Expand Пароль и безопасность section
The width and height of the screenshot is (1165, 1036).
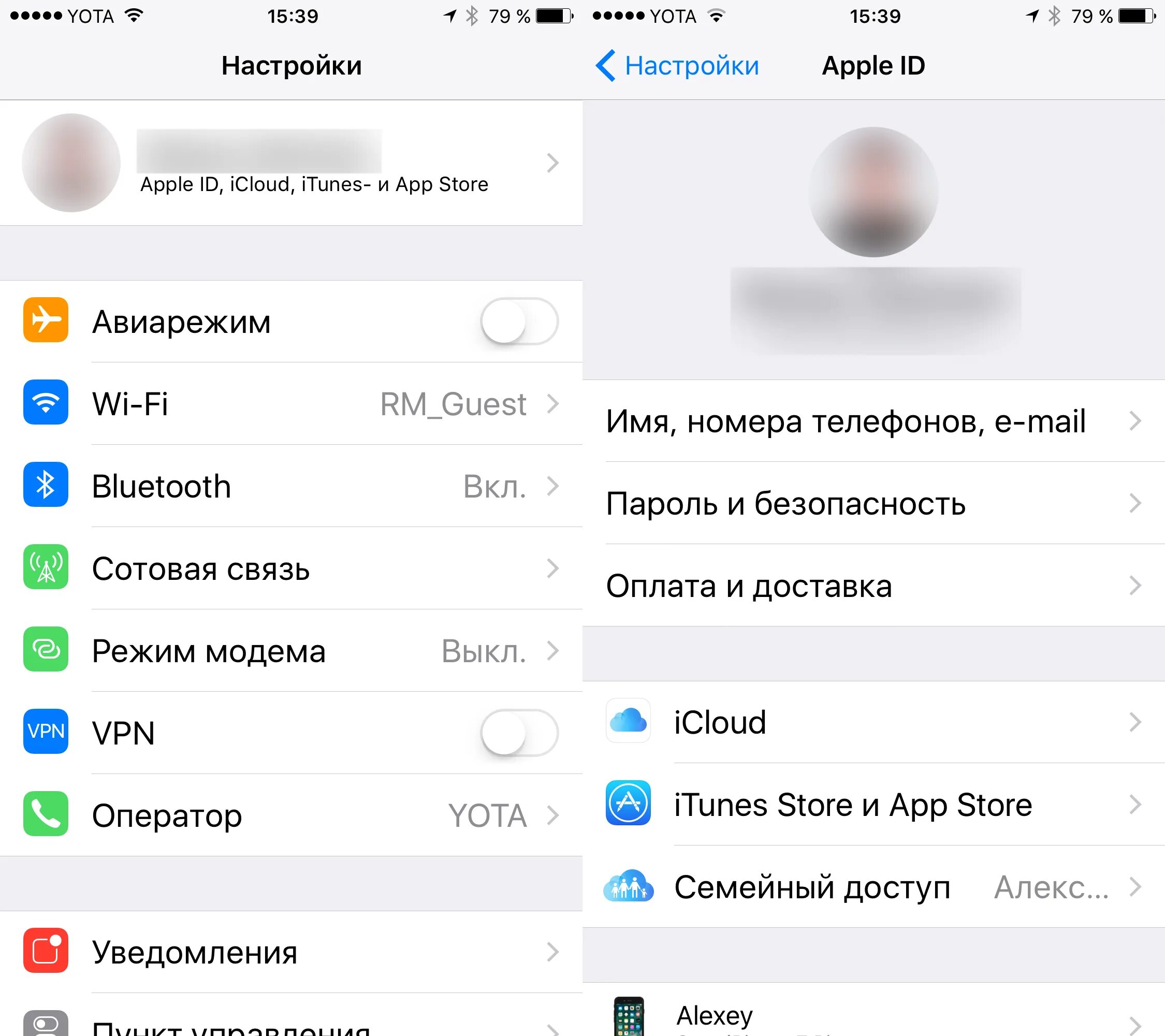click(x=874, y=500)
